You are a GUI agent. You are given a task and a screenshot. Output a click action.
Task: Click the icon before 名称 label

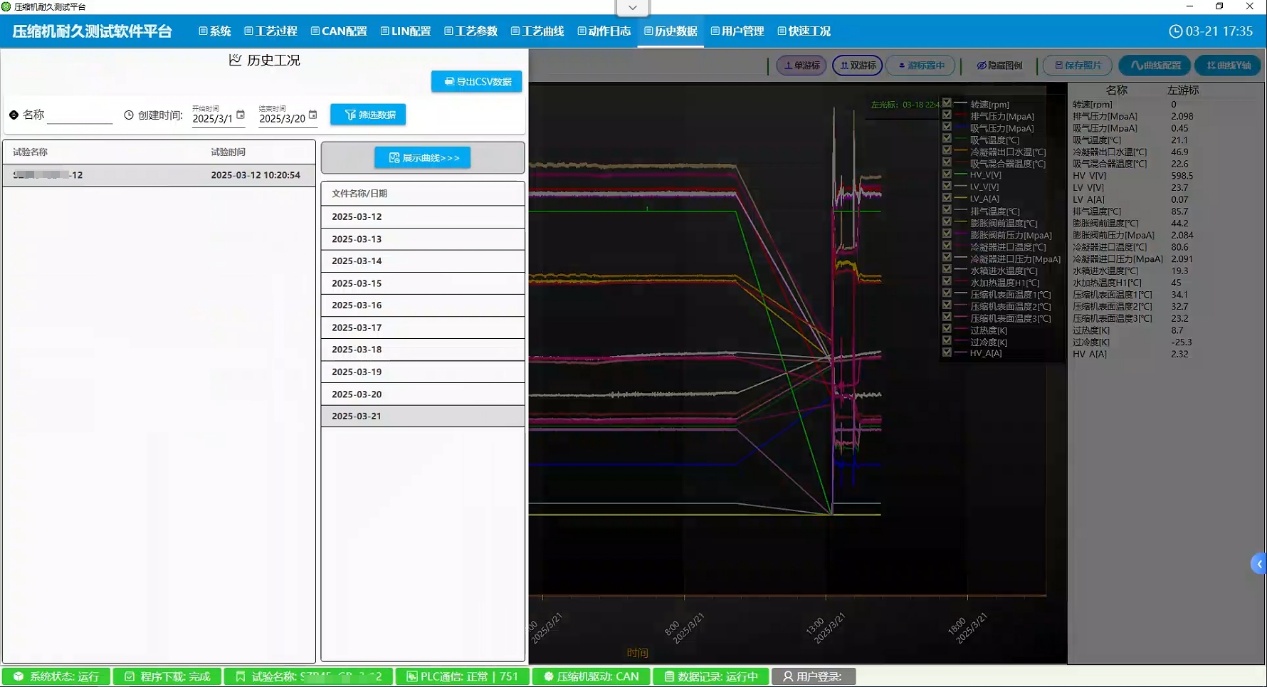[x=14, y=115]
